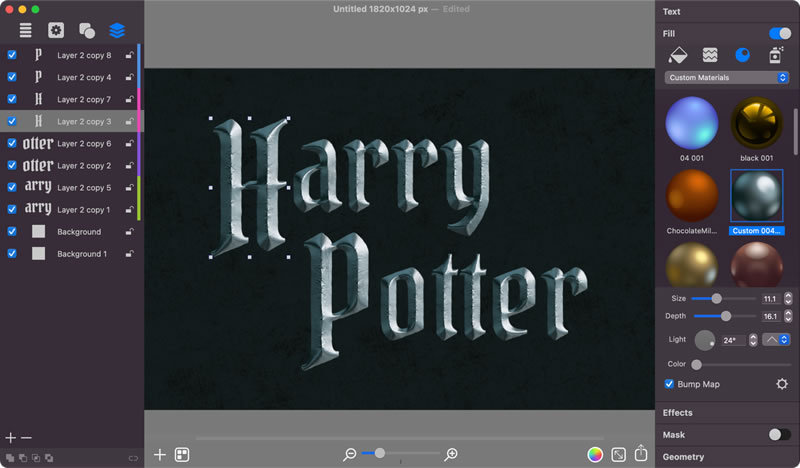This screenshot has height=468, width=800.
Task: Remove the layer with minus
Action: 27,437
